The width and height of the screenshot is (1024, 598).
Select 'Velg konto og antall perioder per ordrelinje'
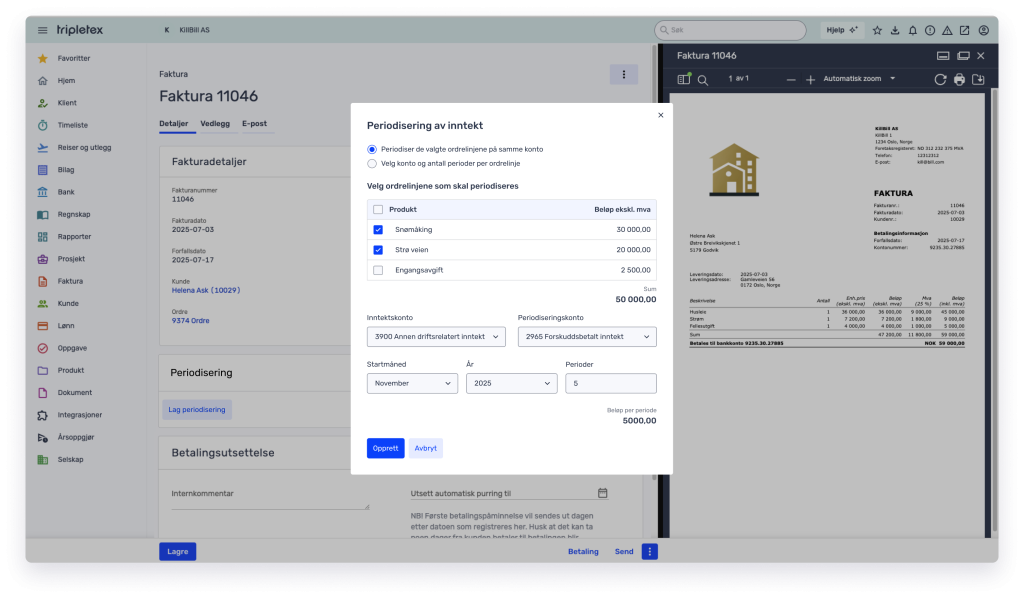pyautogui.click(x=371, y=164)
